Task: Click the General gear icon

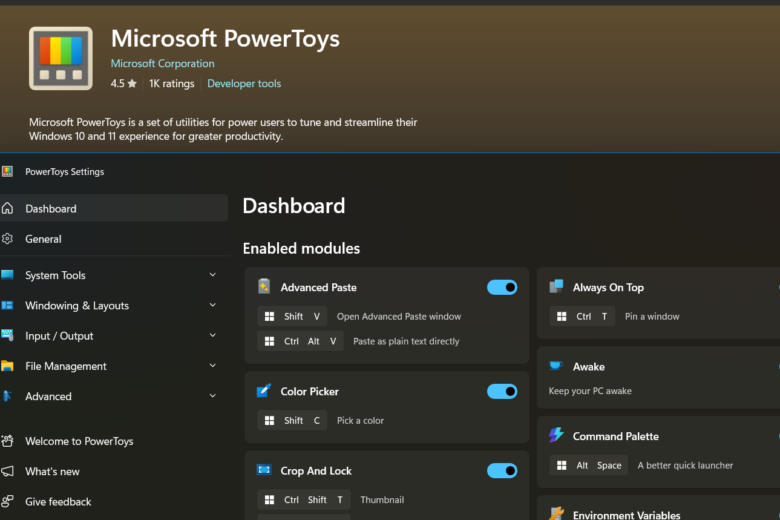Action: click(7, 239)
